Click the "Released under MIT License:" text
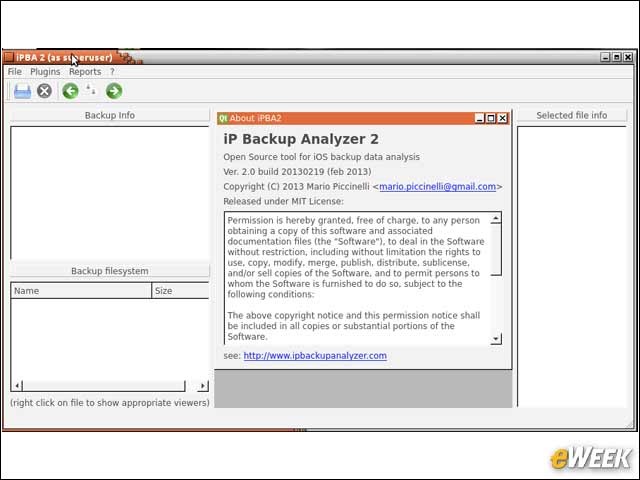The image size is (640, 480). [283, 201]
